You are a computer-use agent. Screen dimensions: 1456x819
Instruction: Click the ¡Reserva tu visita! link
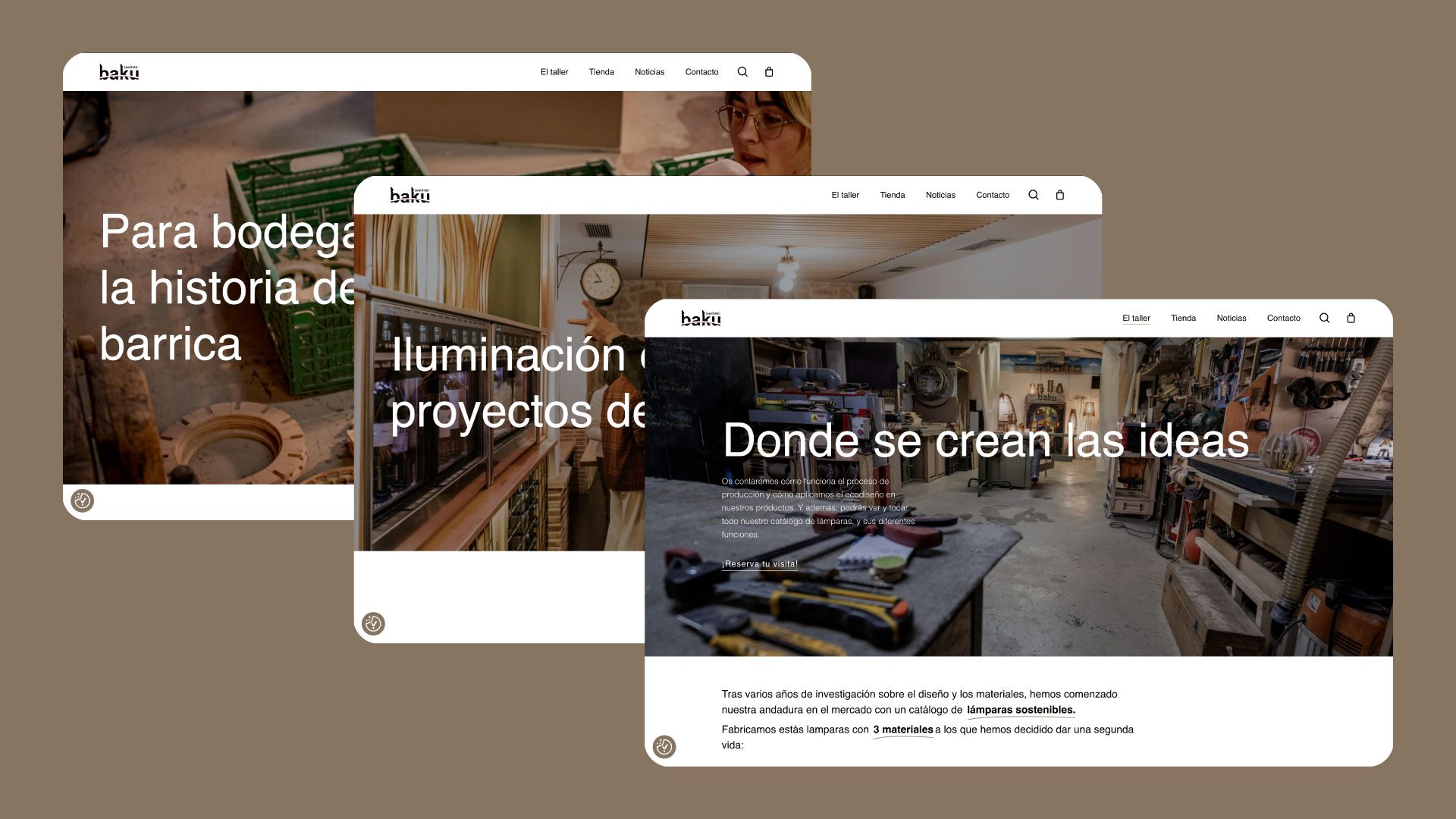[x=759, y=564]
